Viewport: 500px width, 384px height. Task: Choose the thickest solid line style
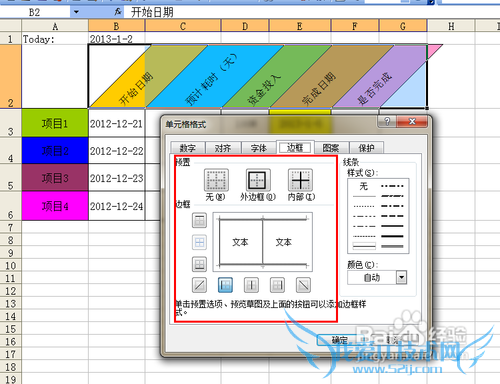392,236
